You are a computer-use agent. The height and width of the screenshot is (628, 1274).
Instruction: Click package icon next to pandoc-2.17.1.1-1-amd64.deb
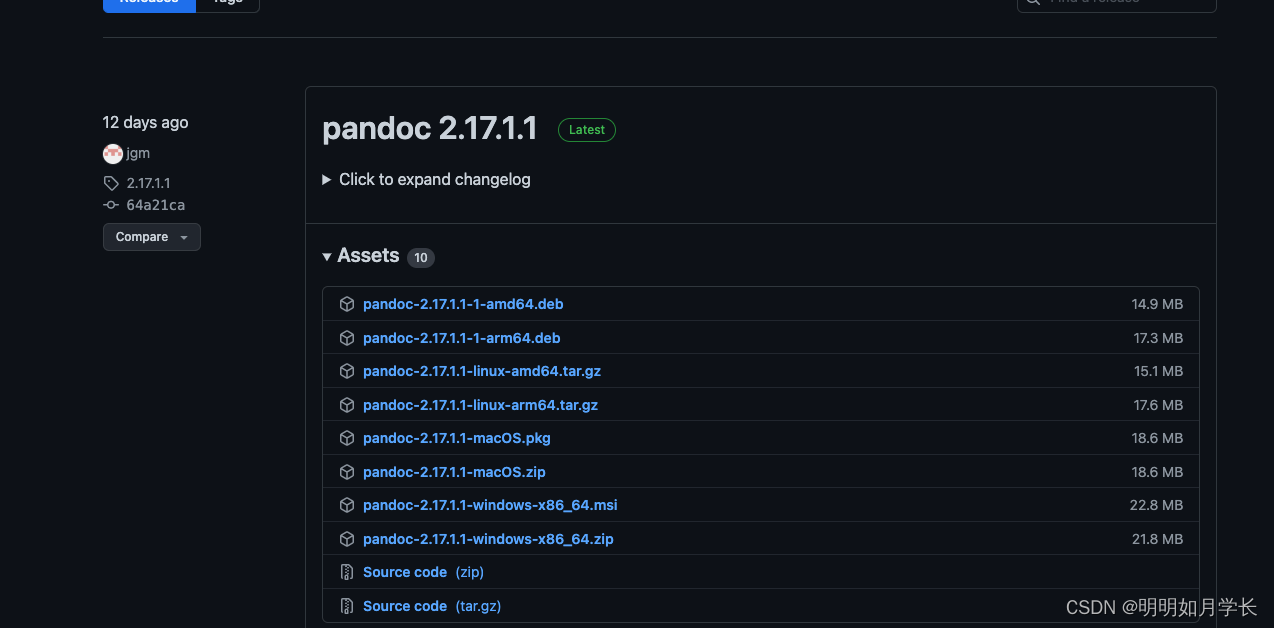pyautogui.click(x=347, y=304)
